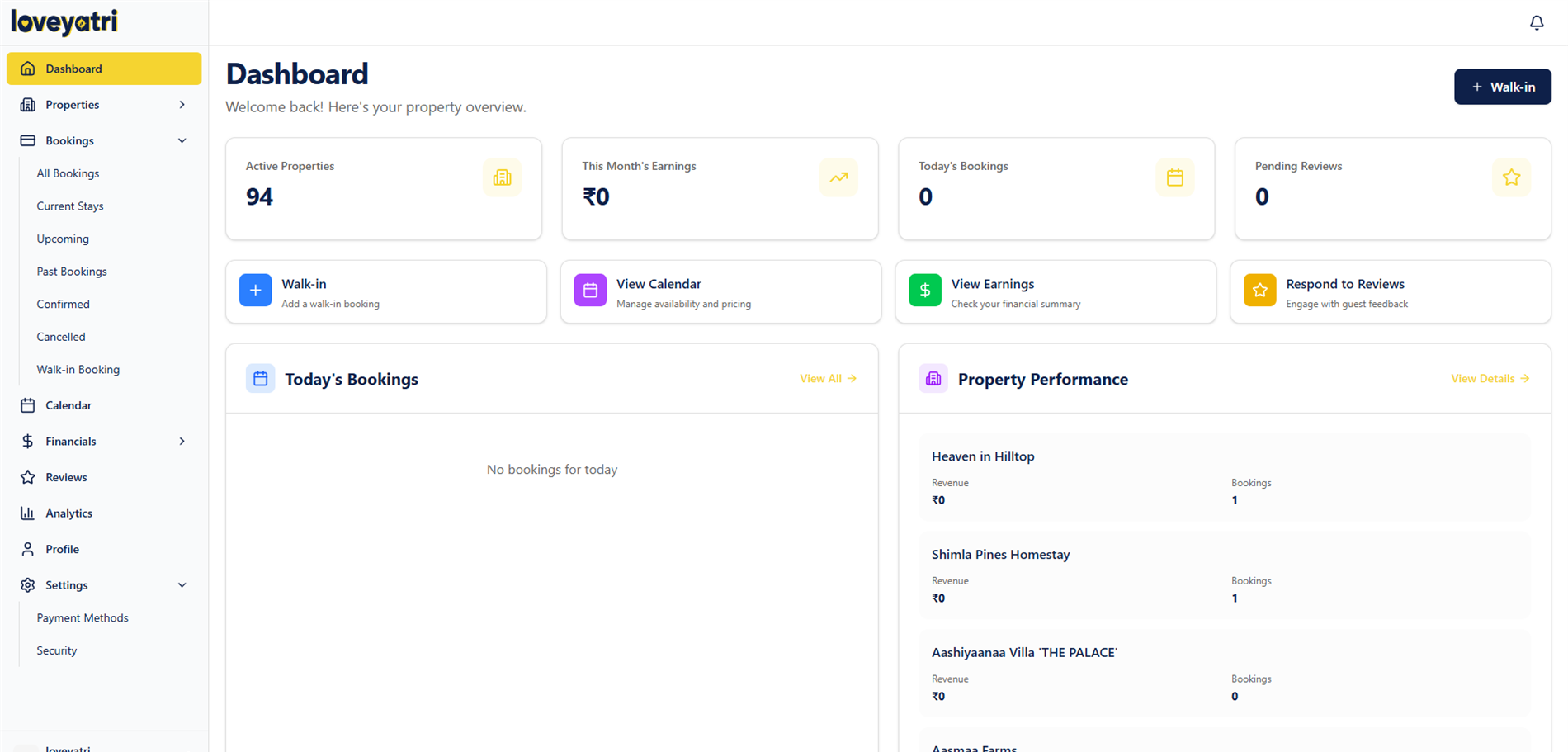1568x752 pixels.
Task: Open Current Stays list
Action: [70, 206]
